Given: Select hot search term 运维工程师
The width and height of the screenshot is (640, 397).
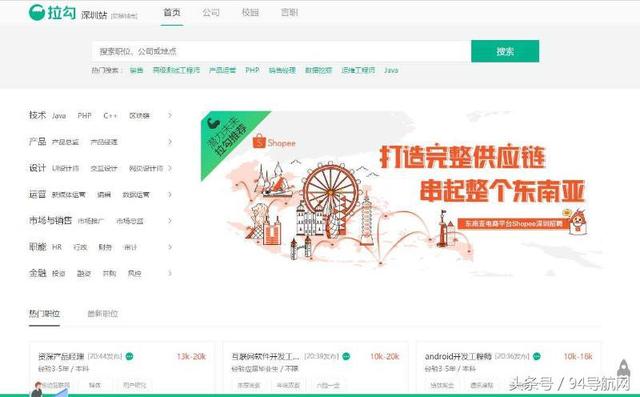Looking at the screenshot, I should [358, 70].
